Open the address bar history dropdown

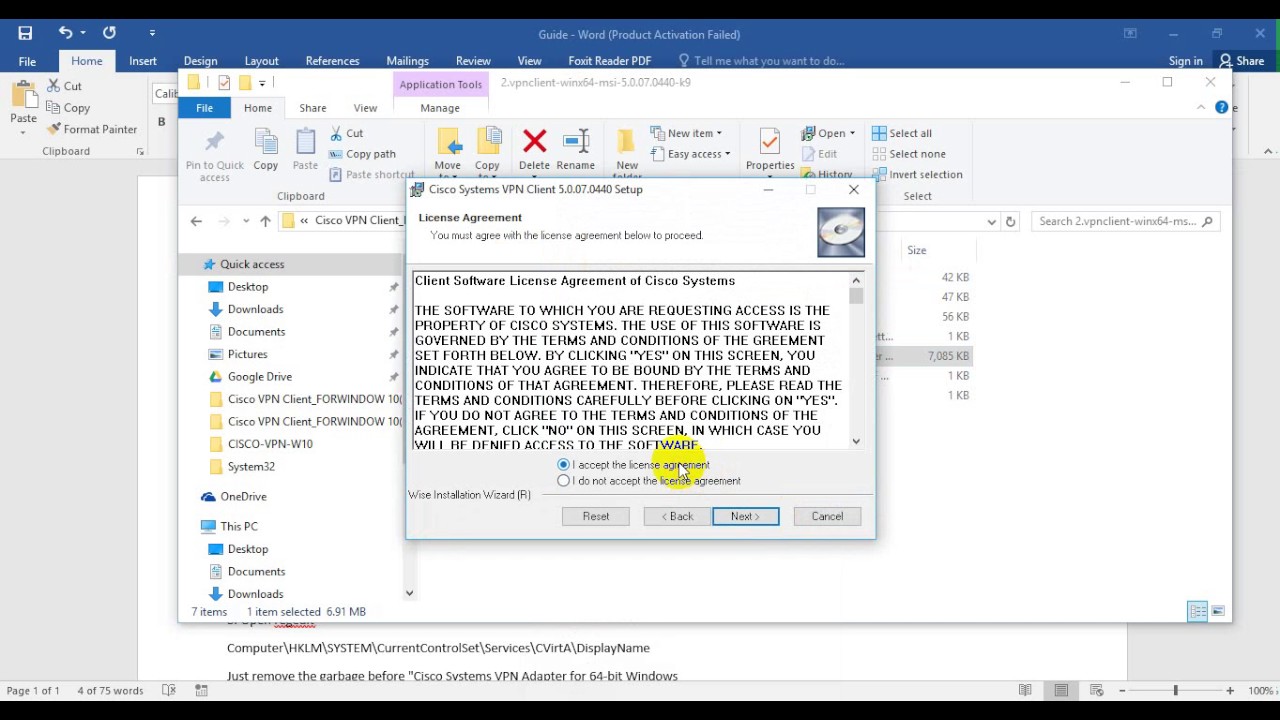(991, 221)
